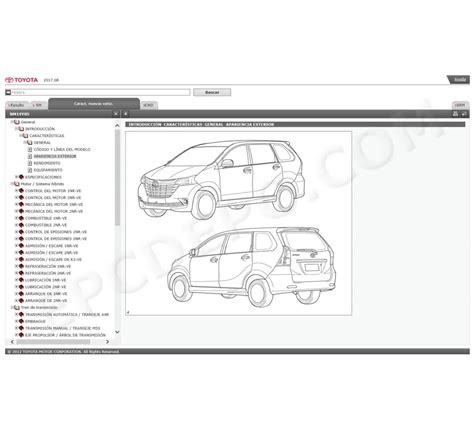This screenshot has width=474, height=430.
Task: Click the document icon for APARIENCIA EXTERIOR
Action: click(x=30, y=156)
